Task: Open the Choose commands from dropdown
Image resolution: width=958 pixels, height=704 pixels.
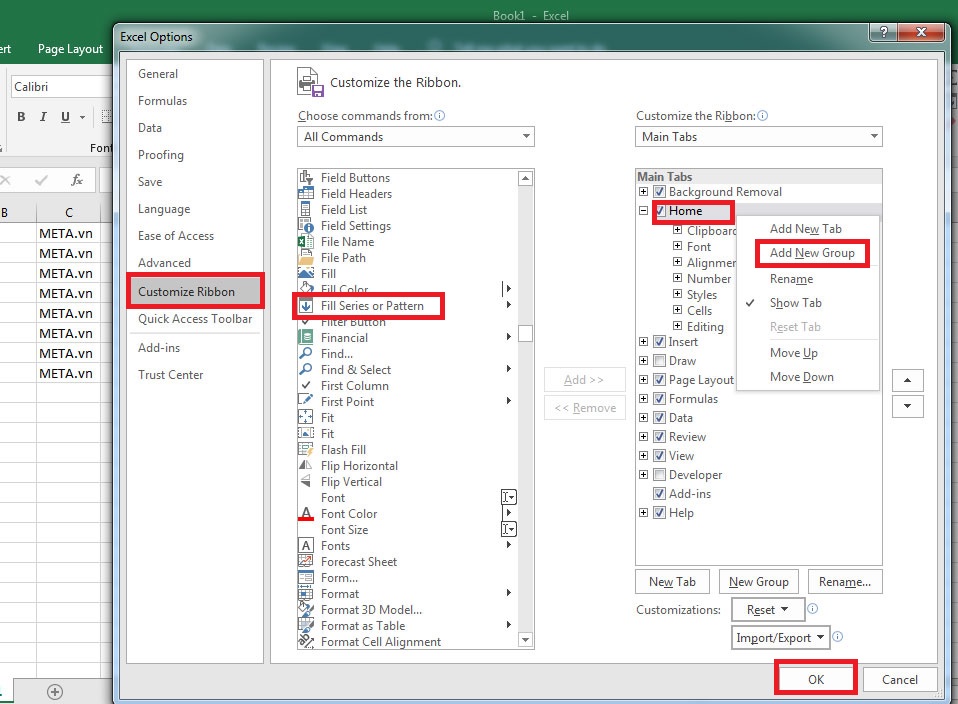Action: pyautogui.click(x=415, y=136)
